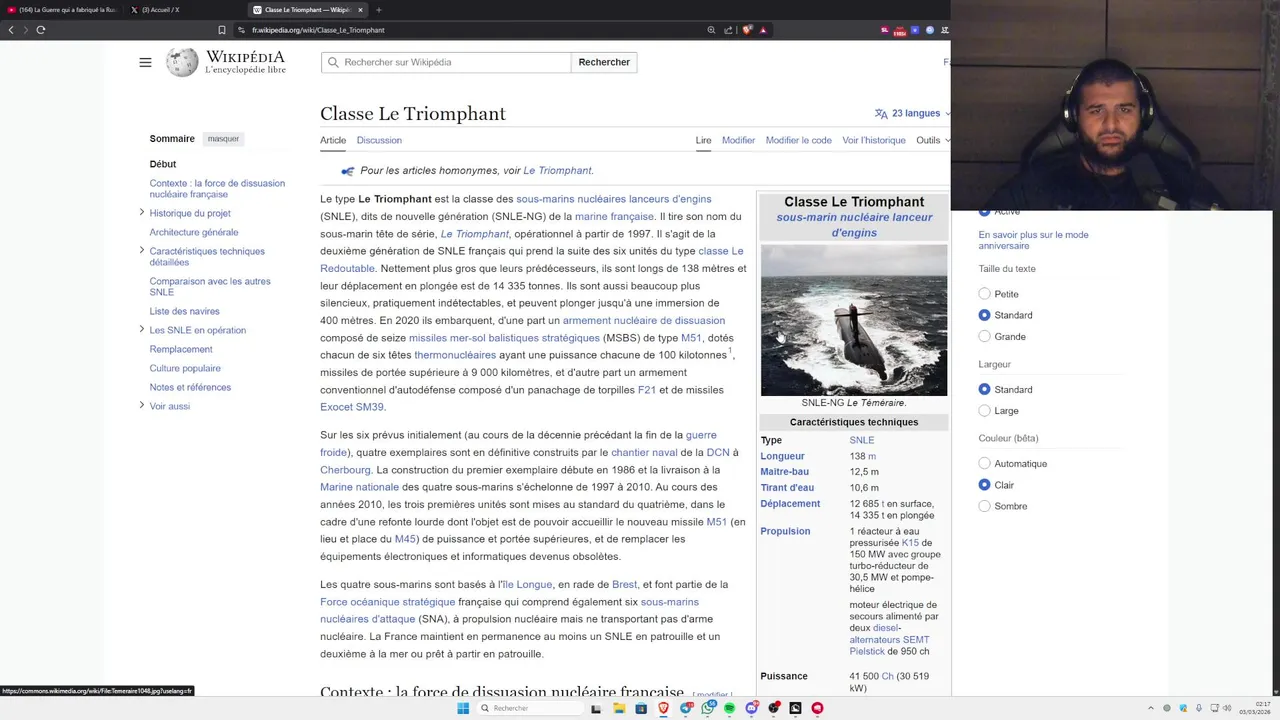The width and height of the screenshot is (1280, 720).
Task: Select Standard width option
Action: (984, 389)
